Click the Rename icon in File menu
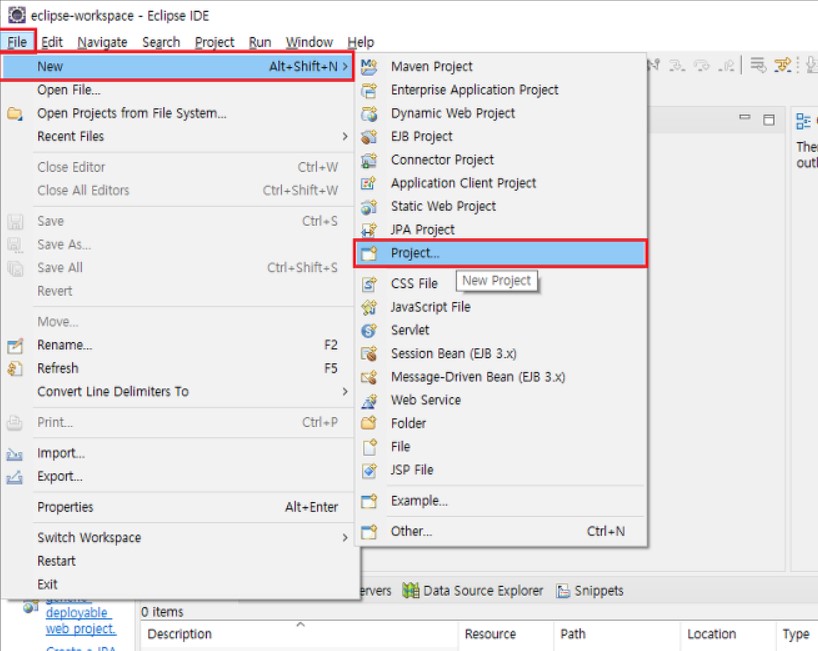This screenshot has height=651, width=818. (15, 345)
